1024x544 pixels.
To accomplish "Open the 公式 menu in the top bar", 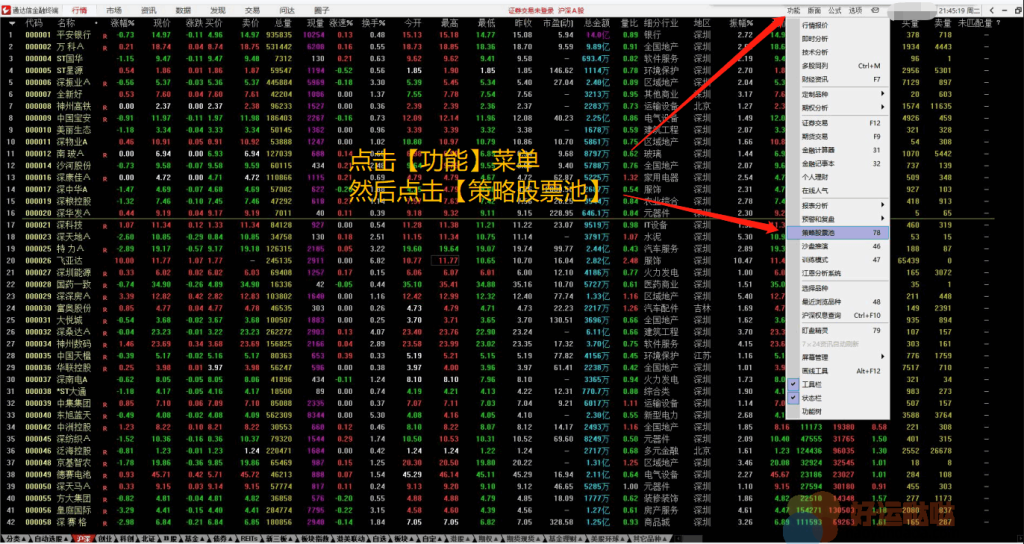I will click(835, 10).
